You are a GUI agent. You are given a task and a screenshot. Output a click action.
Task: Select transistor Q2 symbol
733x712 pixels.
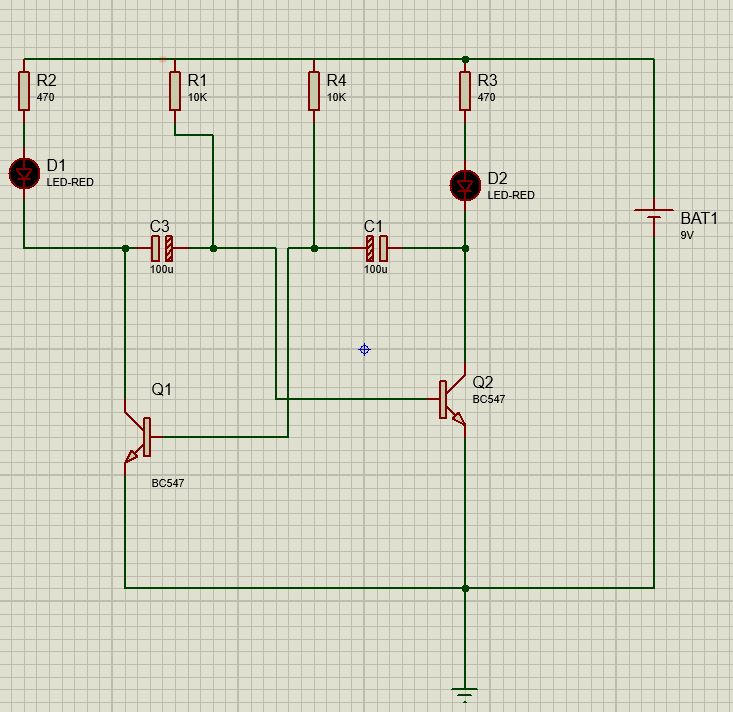(x=452, y=400)
